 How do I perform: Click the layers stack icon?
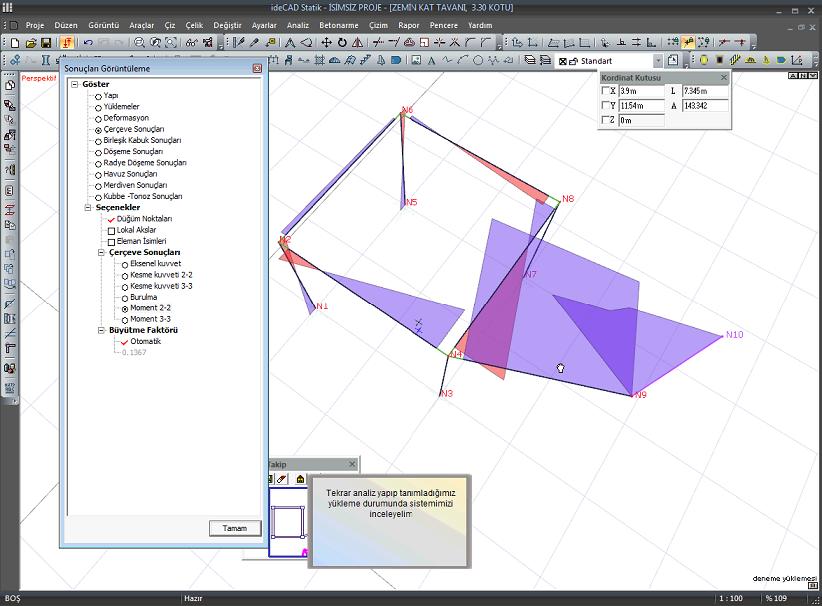[x=530, y=61]
